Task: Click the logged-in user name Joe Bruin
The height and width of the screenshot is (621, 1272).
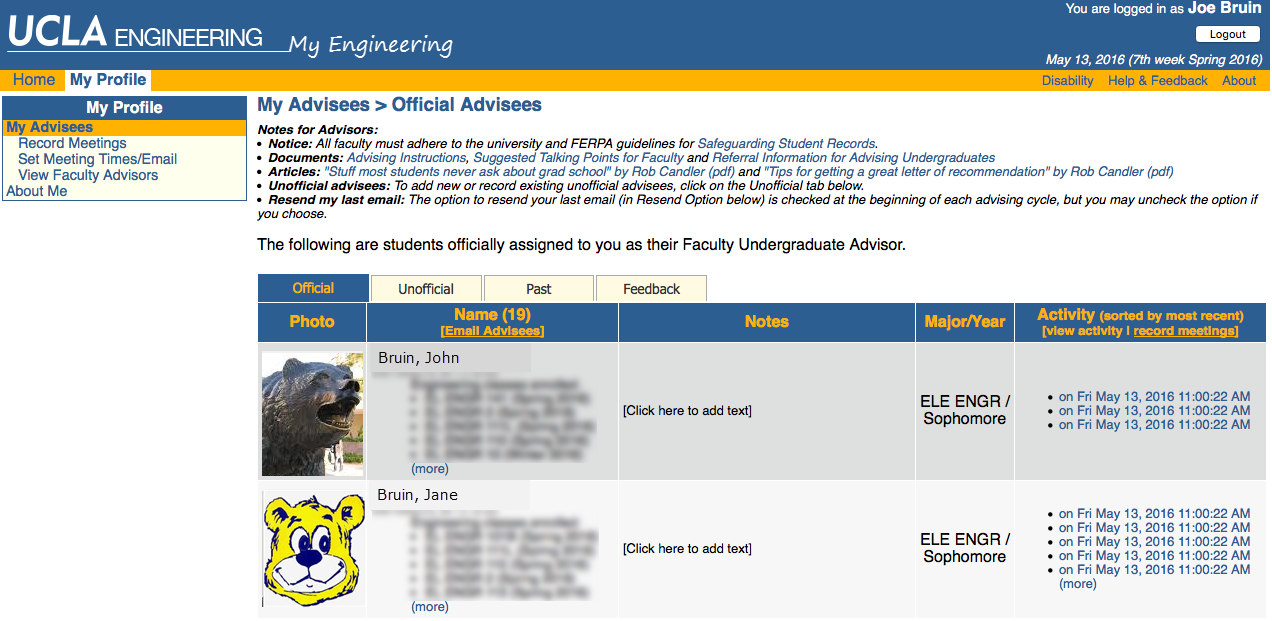Action: [x=1225, y=9]
